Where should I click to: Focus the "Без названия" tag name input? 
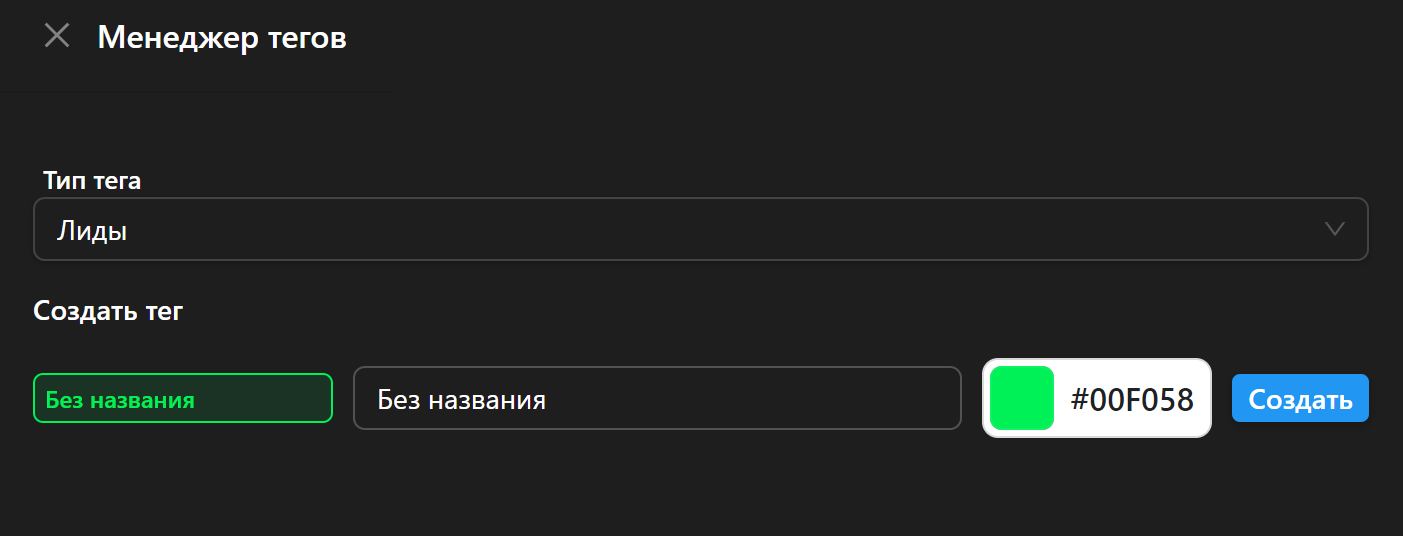(x=656, y=400)
